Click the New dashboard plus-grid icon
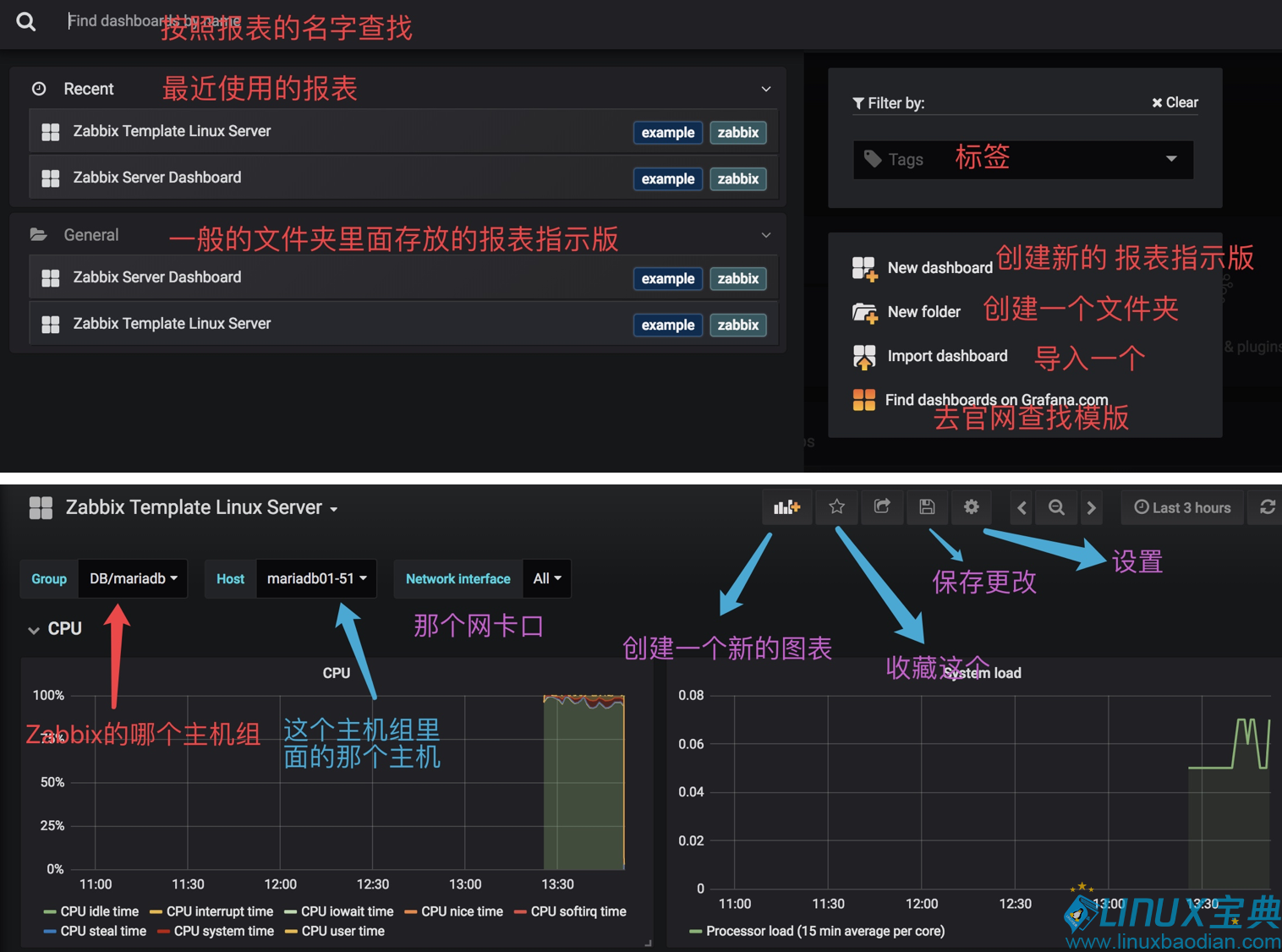The width and height of the screenshot is (1282, 952). pyautogui.click(x=865, y=269)
